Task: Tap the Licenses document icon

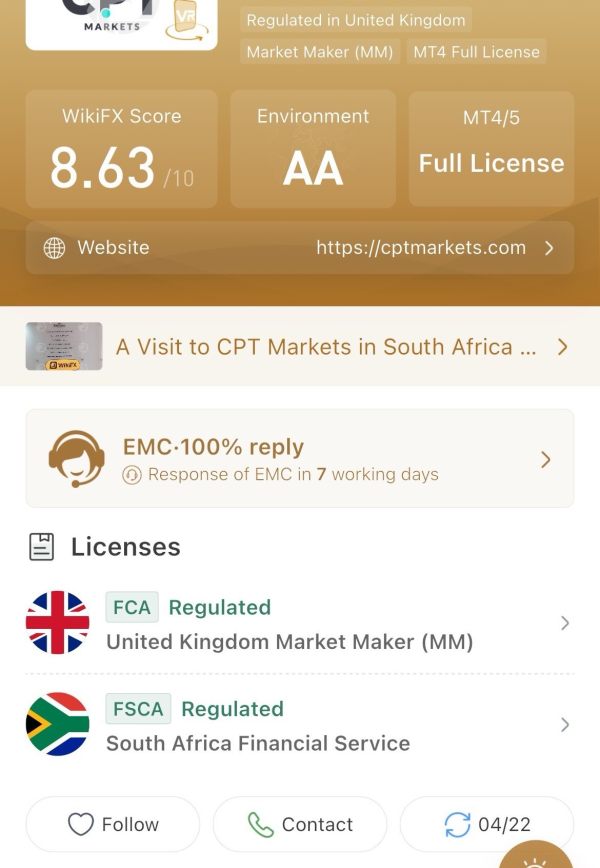Action: point(42,547)
